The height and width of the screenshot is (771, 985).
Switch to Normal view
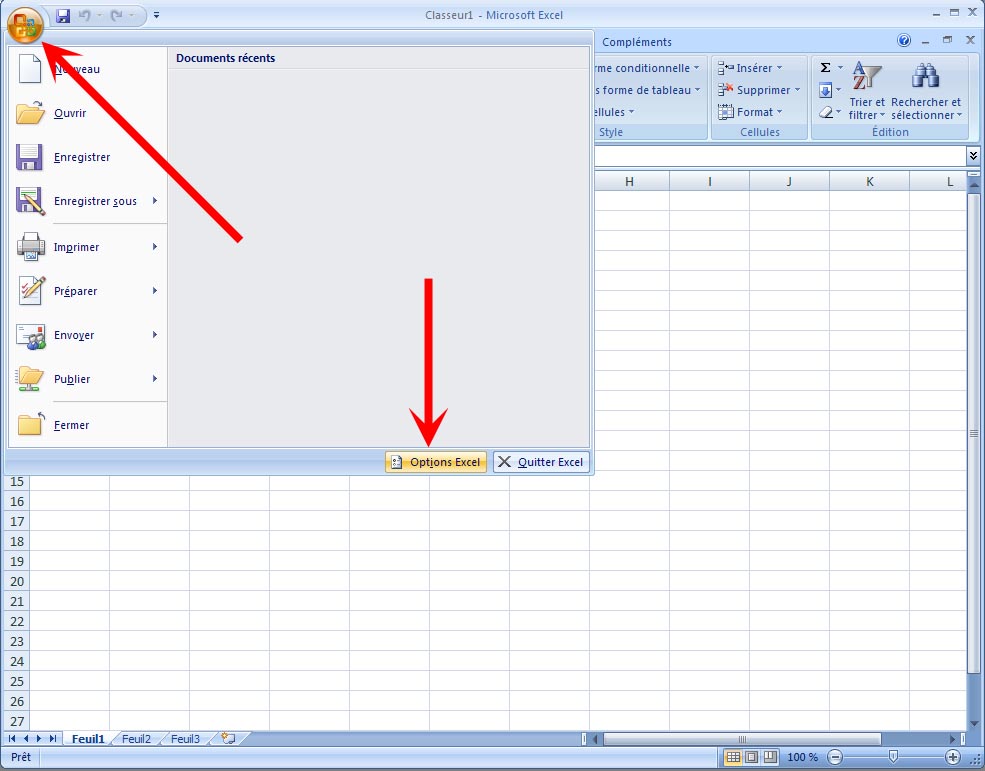point(733,757)
